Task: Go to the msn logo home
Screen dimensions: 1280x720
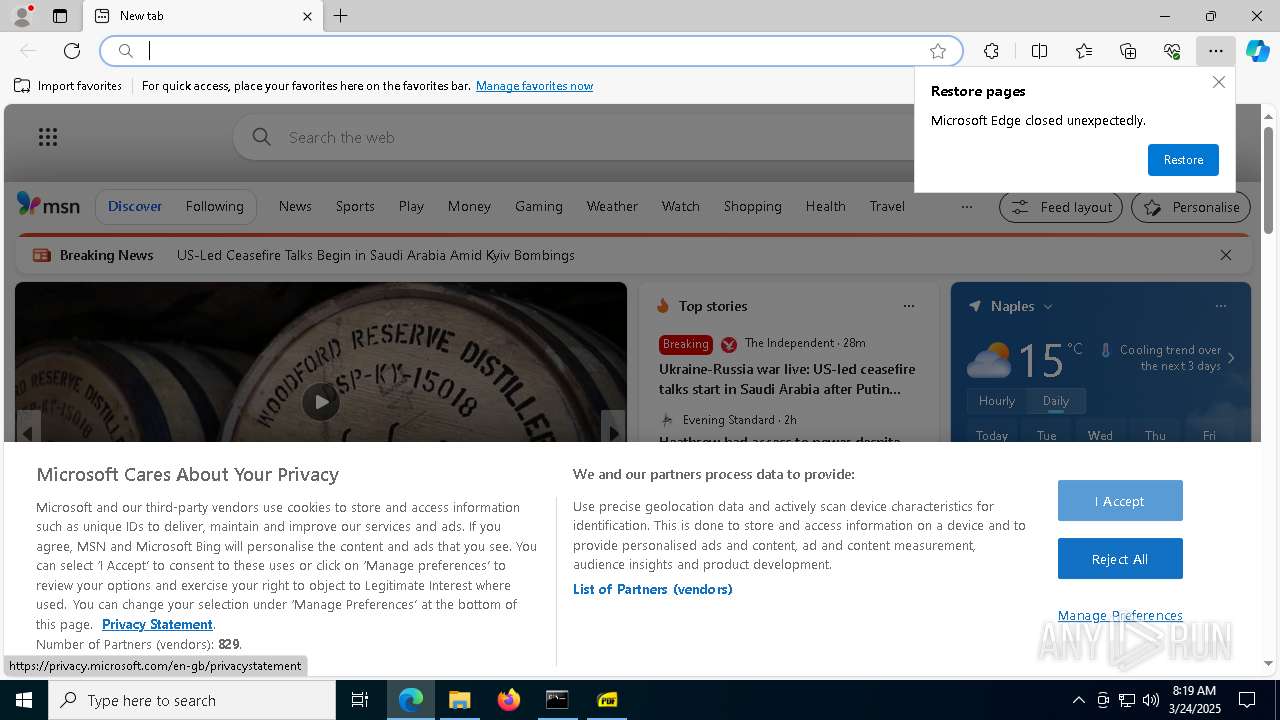Action: pyautogui.click(x=48, y=205)
